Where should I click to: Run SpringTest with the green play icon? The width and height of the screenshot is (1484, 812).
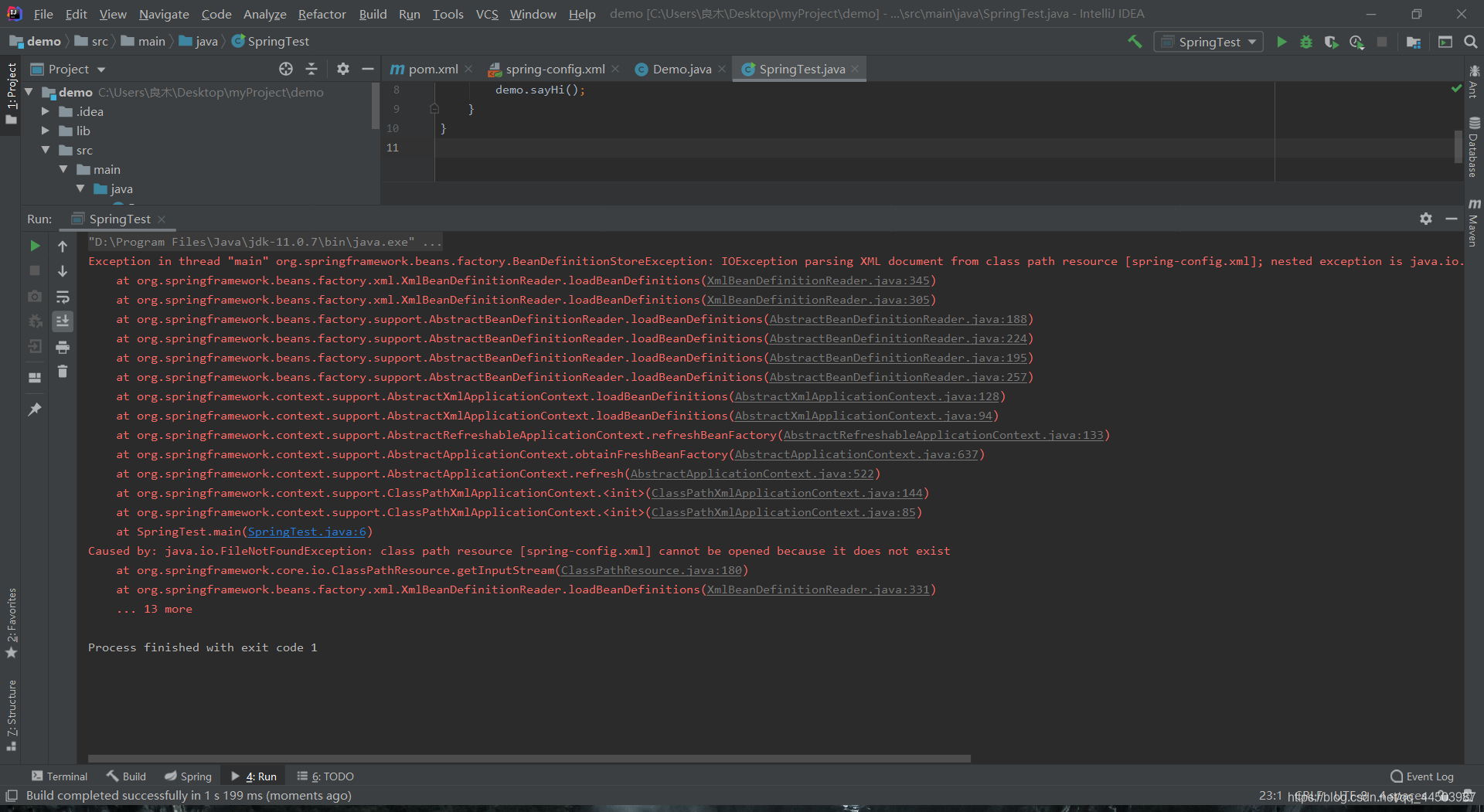(x=1281, y=42)
